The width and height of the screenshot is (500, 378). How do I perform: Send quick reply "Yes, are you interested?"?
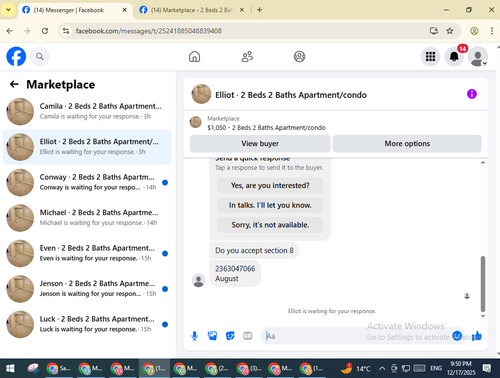(270, 185)
